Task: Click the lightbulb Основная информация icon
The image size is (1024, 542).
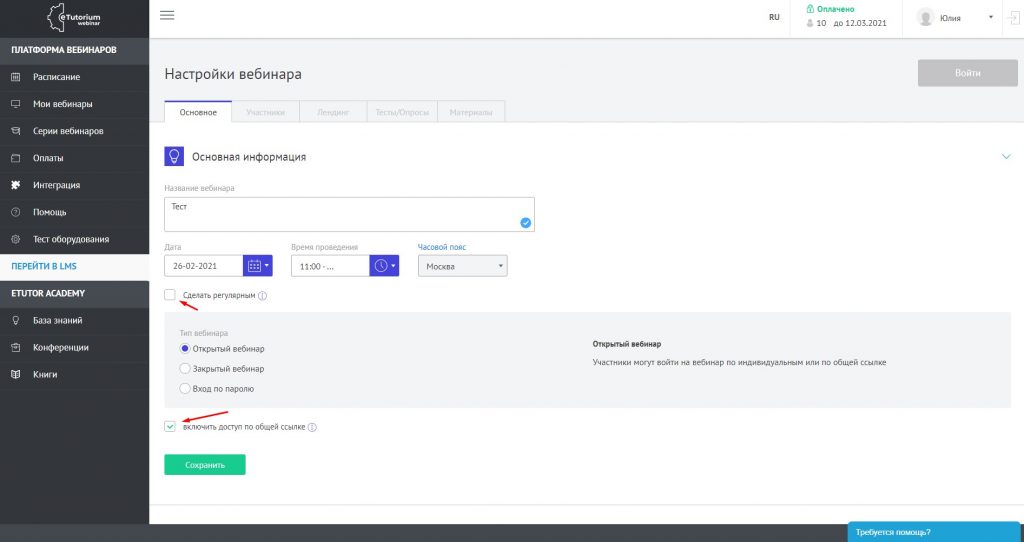Action: (x=174, y=157)
